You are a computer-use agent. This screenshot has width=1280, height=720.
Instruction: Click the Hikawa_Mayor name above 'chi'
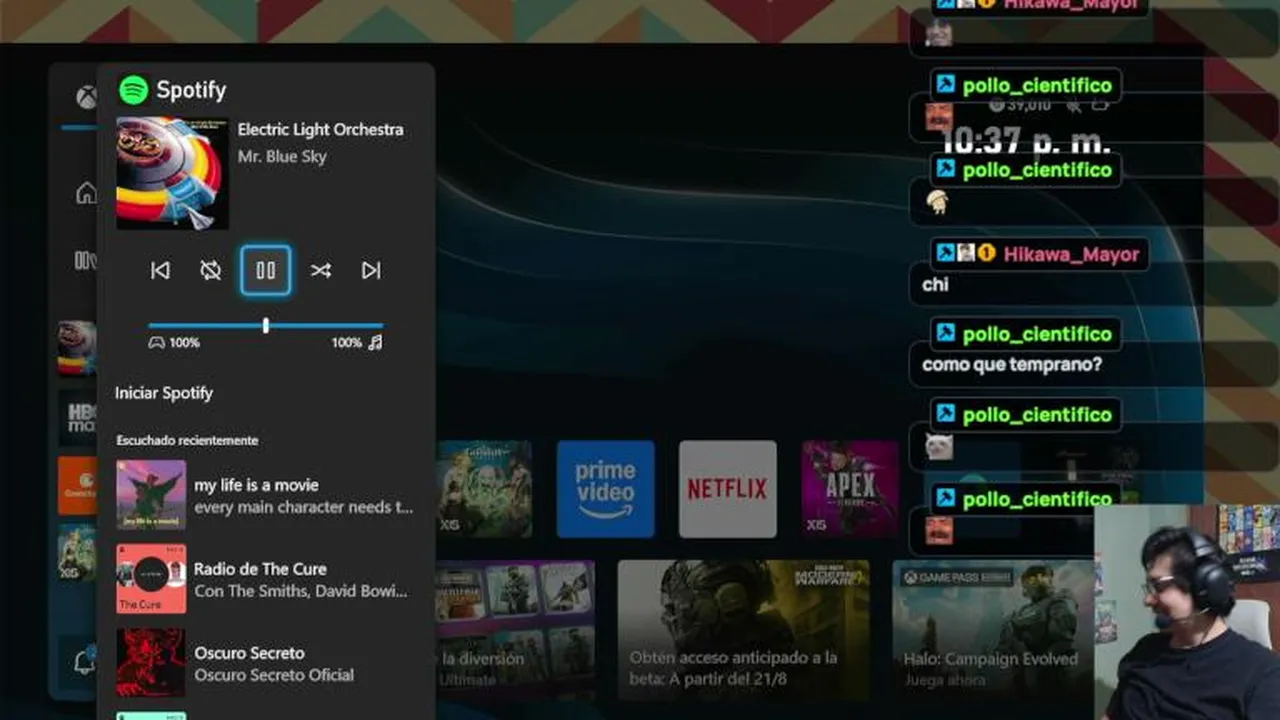(1071, 254)
